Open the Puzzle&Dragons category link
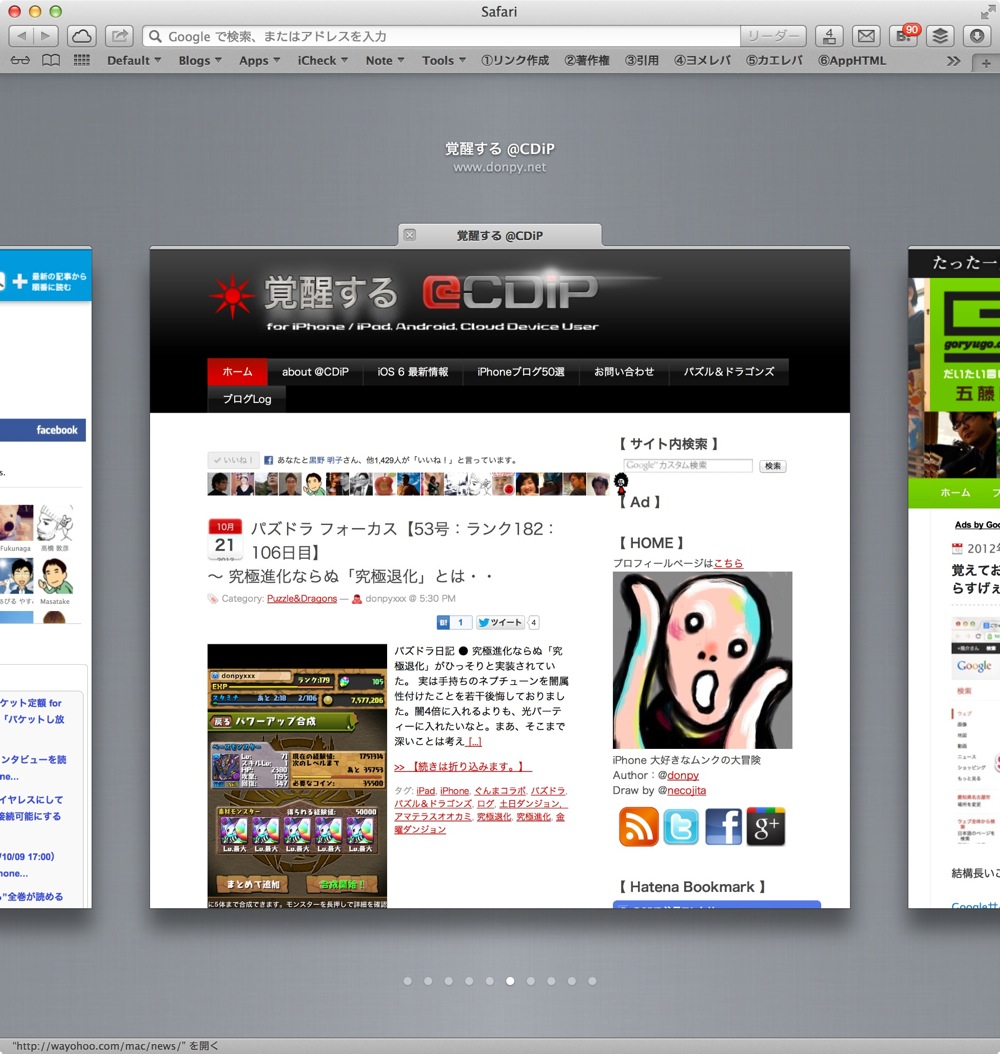Viewport: 1000px width, 1054px height. click(302, 598)
